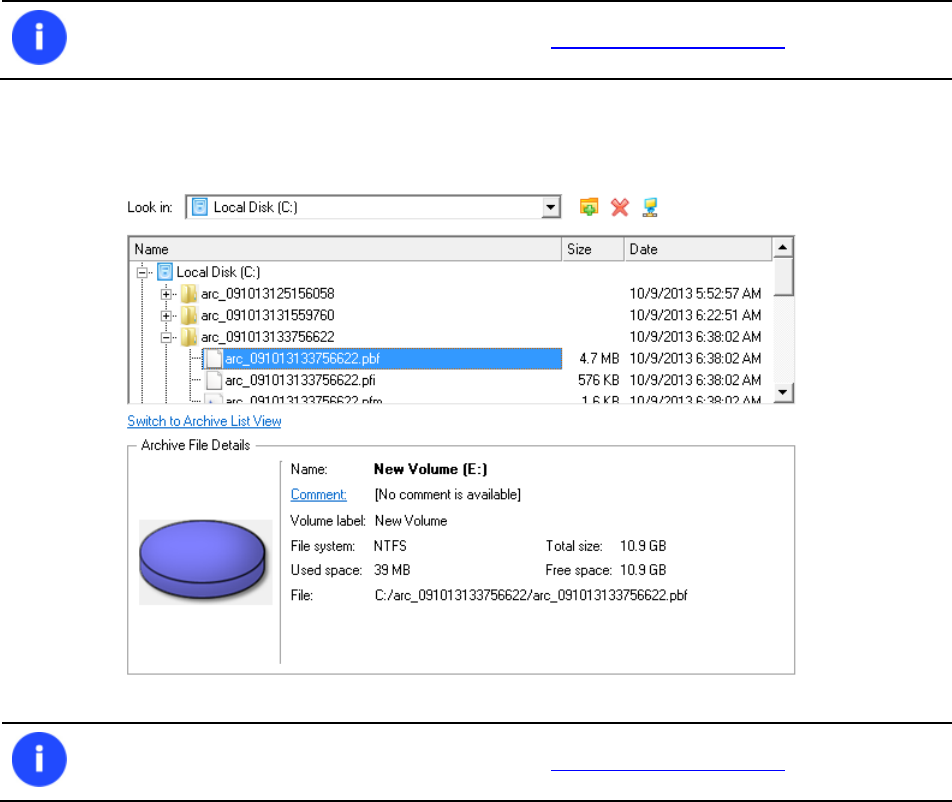Screen dimensions: 952x802
Task: Click the vertical scrollbar thumb
Action: [x=783, y=277]
